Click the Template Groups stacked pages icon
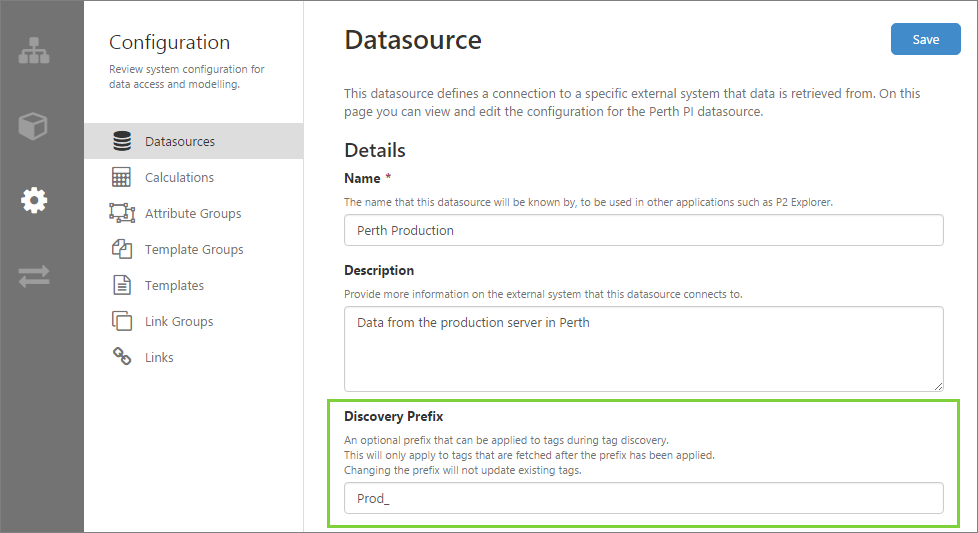 click(122, 249)
